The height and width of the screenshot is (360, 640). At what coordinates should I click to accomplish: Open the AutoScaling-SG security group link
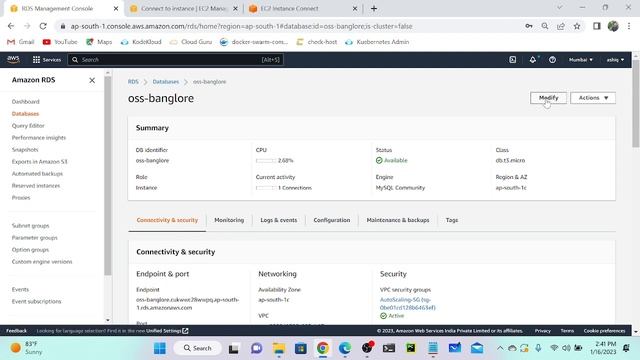[407, 304]
